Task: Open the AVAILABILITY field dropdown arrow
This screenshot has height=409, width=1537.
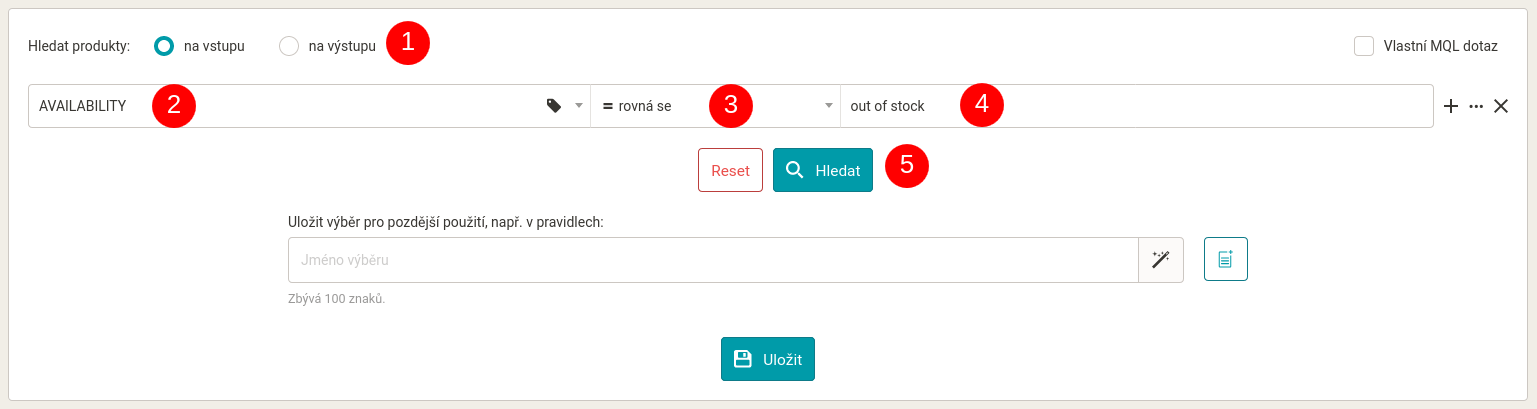Action: click(x=578, y=106)
